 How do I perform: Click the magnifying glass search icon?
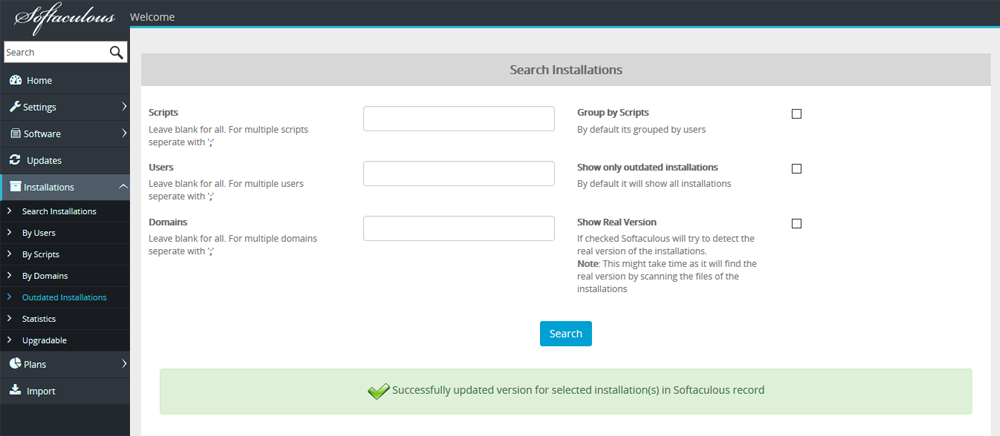coord(116,52)
